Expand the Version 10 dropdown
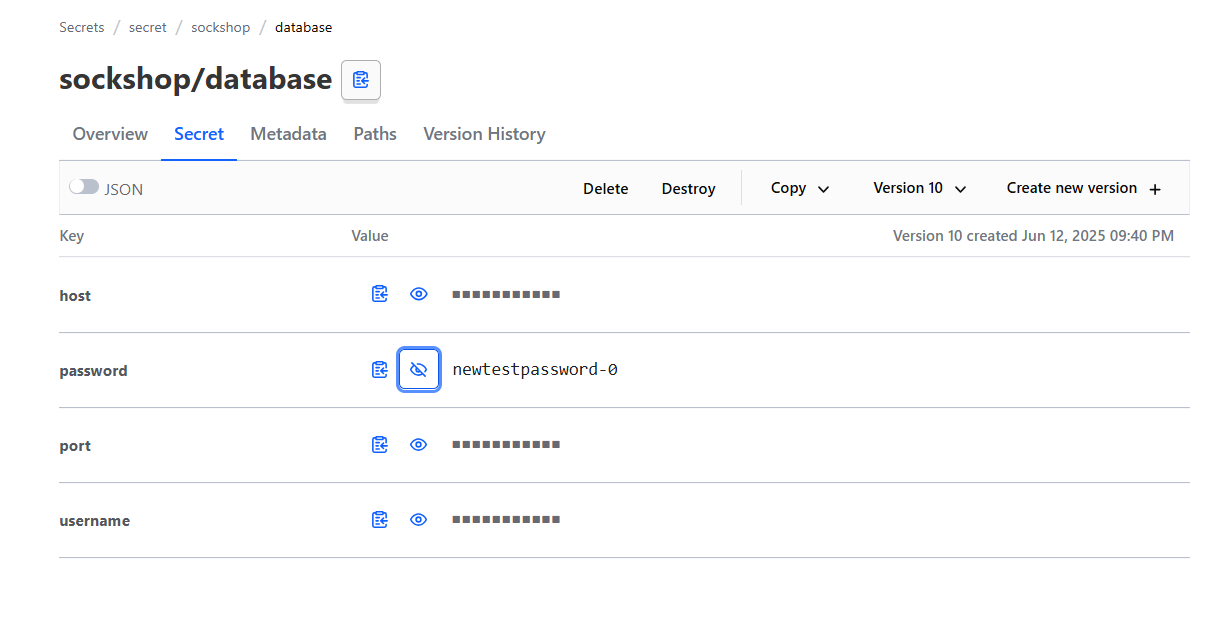Viewport: 1216px width, 636px height. click(919, 188)
